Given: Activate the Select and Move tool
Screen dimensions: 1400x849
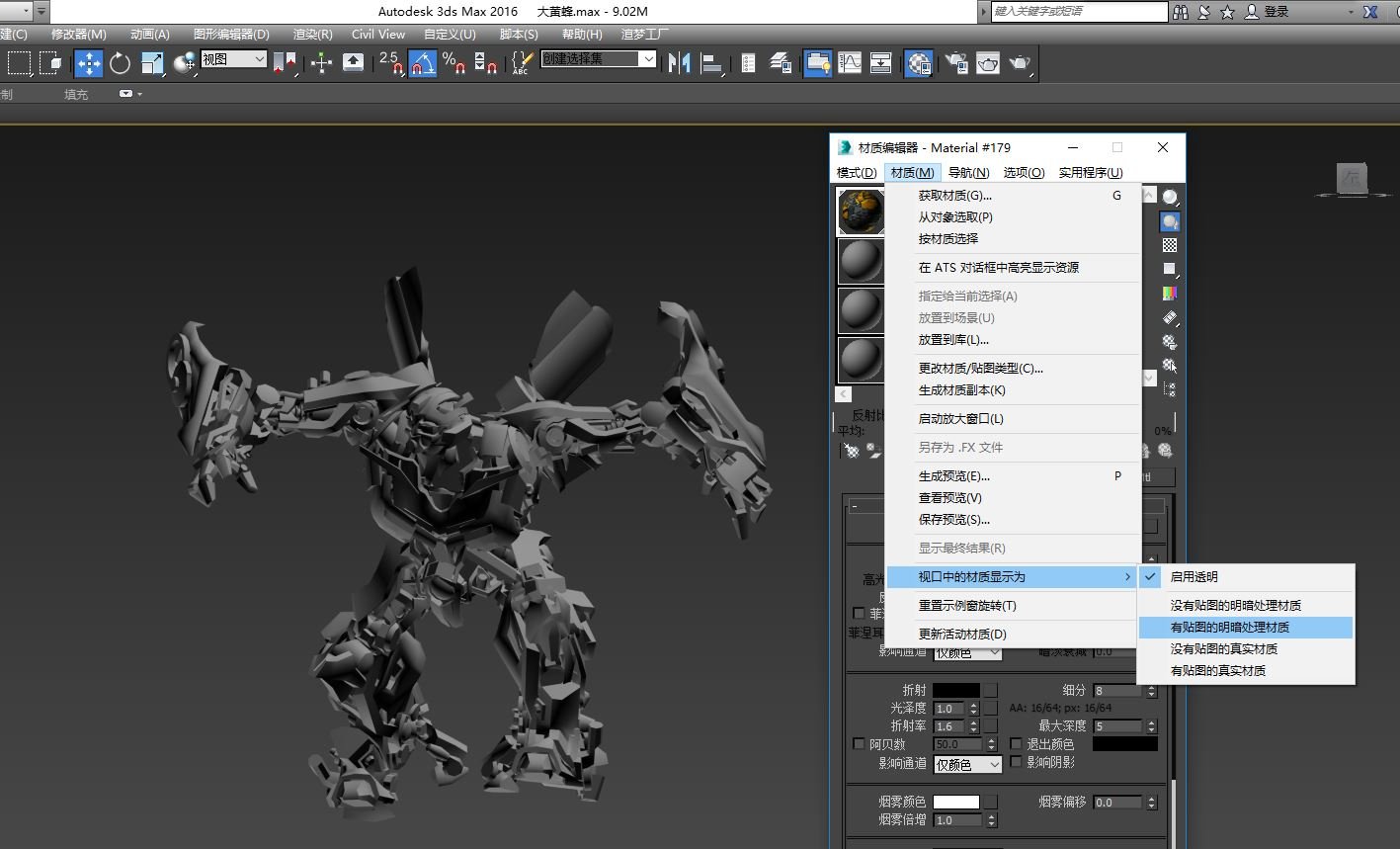Looking at the screenshot, I should pos(87,62).
